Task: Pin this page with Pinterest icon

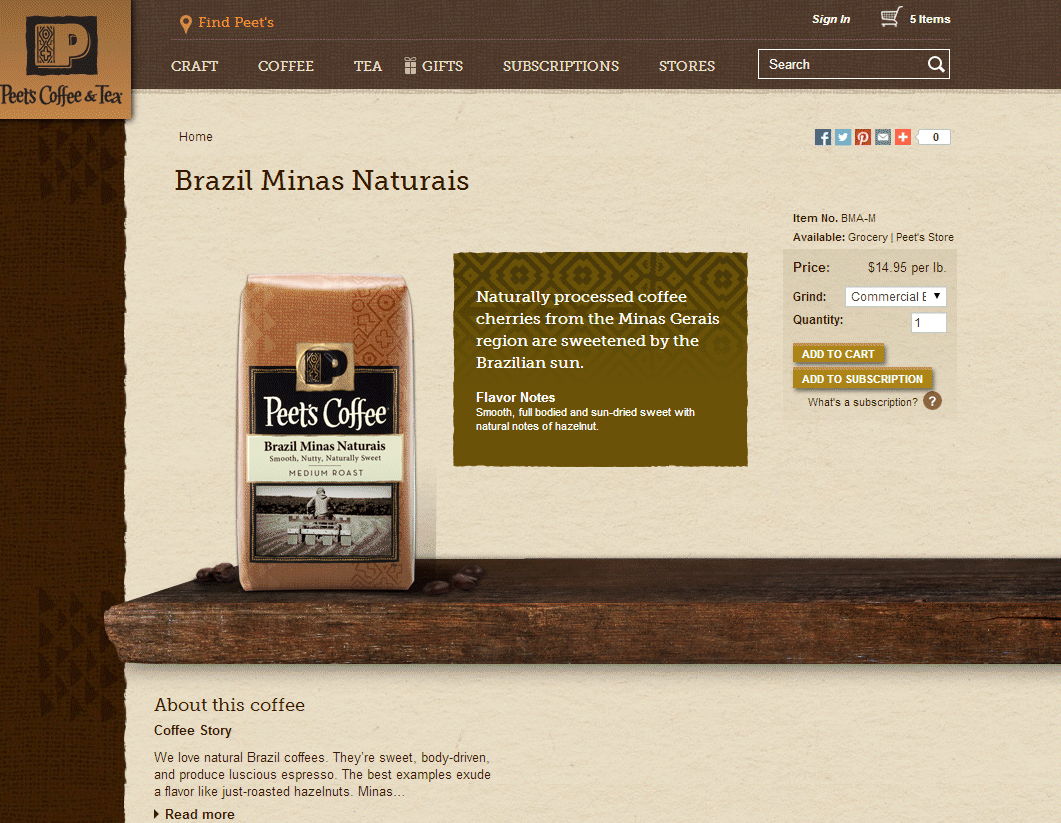Action: [x=863, y=137]
